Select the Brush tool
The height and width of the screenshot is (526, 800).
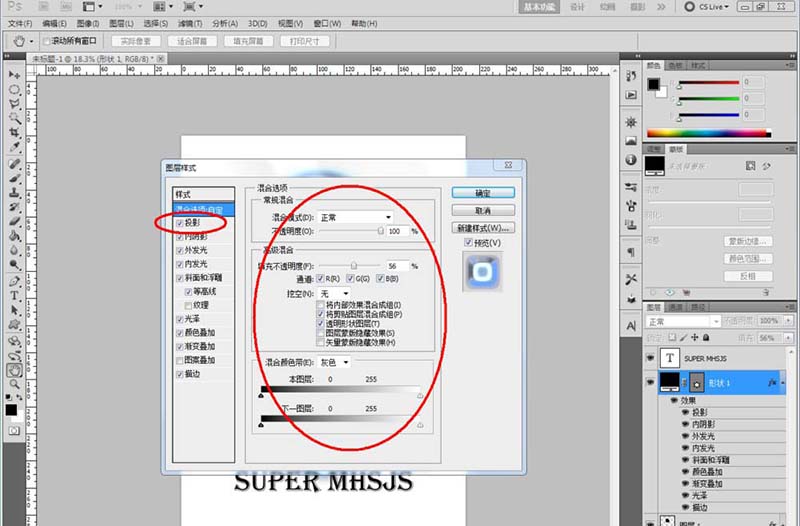(14, 179)
